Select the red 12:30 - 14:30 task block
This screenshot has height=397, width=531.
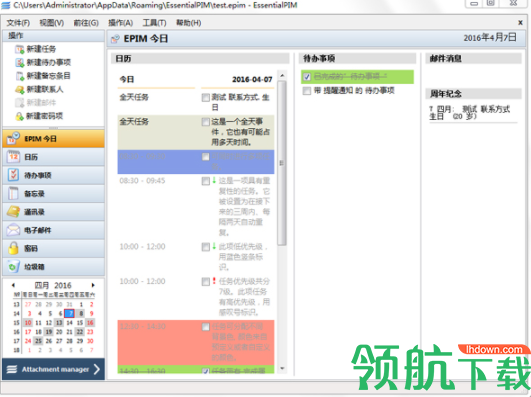click(196, 342)
